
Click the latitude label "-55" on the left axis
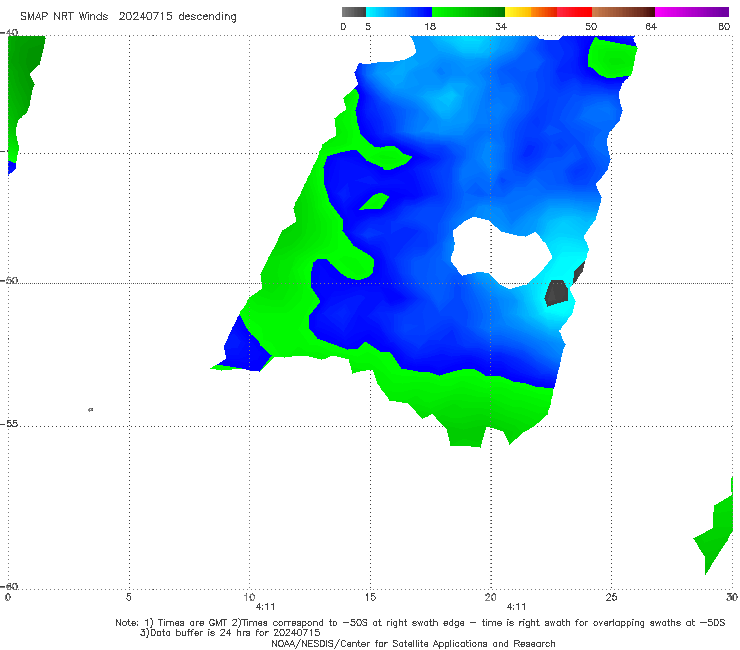(9, 423)
